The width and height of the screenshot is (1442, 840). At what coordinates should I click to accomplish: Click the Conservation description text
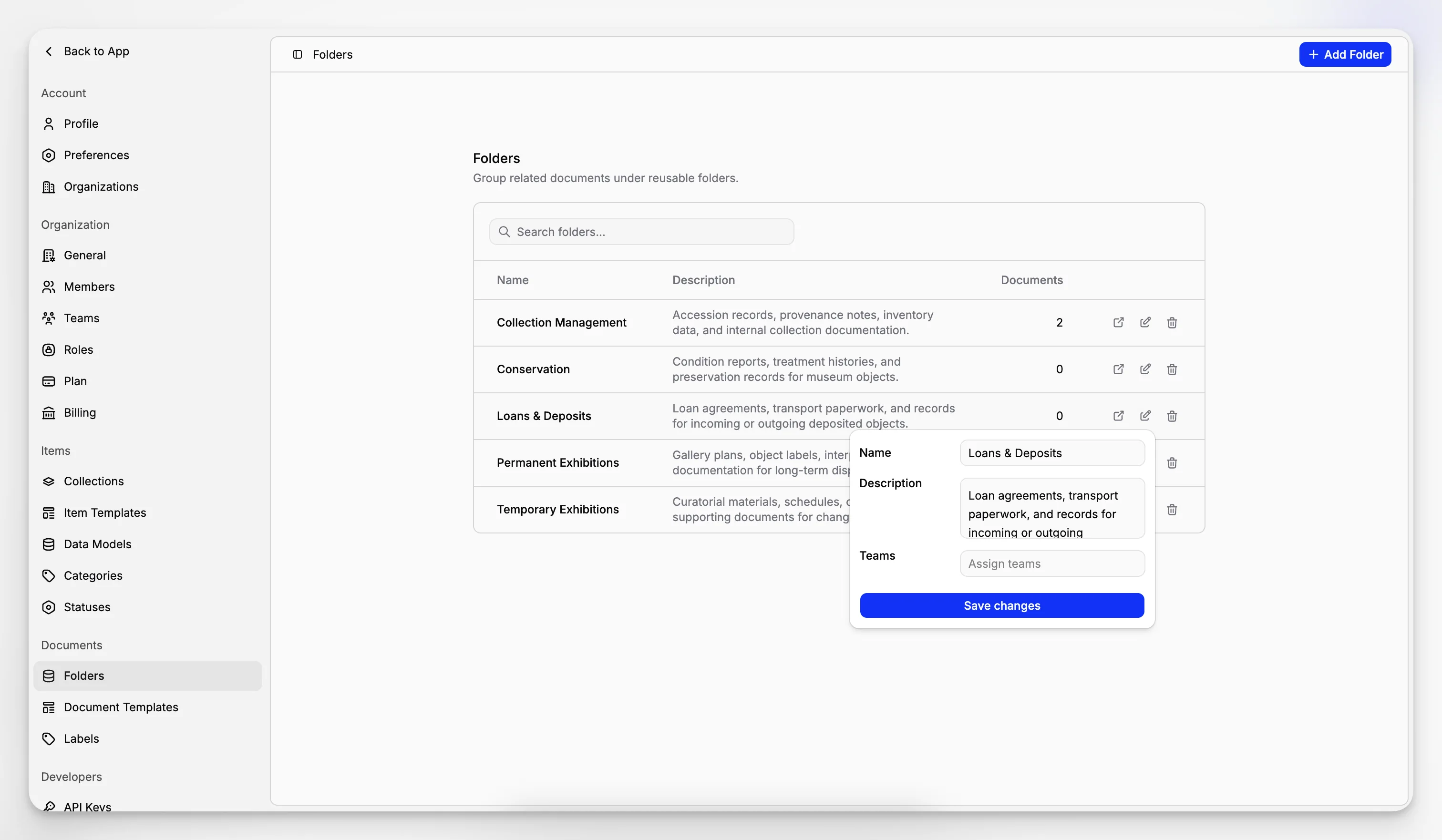pos(786,369)
